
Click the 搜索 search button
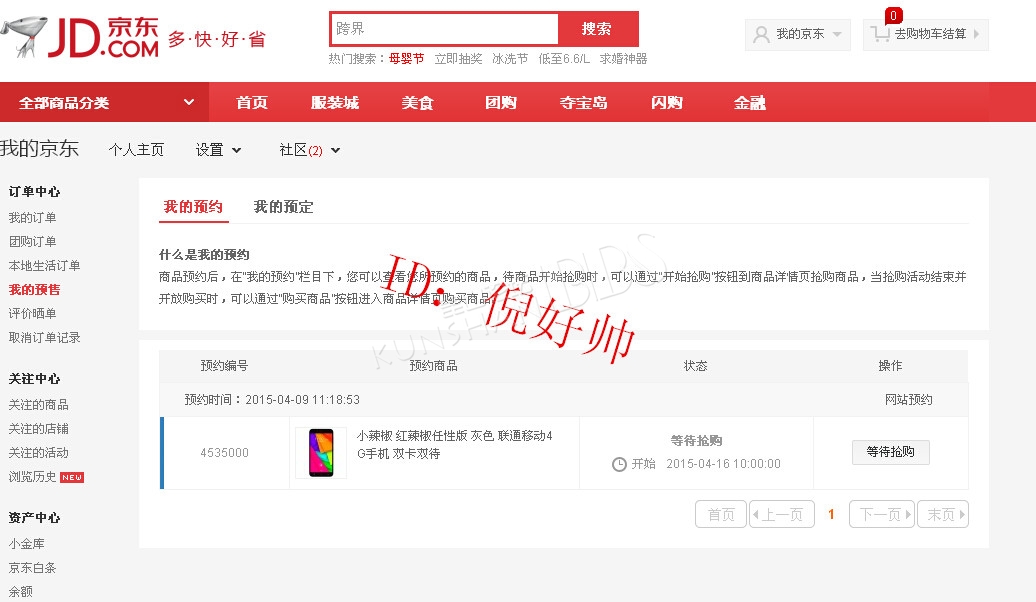point(597,29)
